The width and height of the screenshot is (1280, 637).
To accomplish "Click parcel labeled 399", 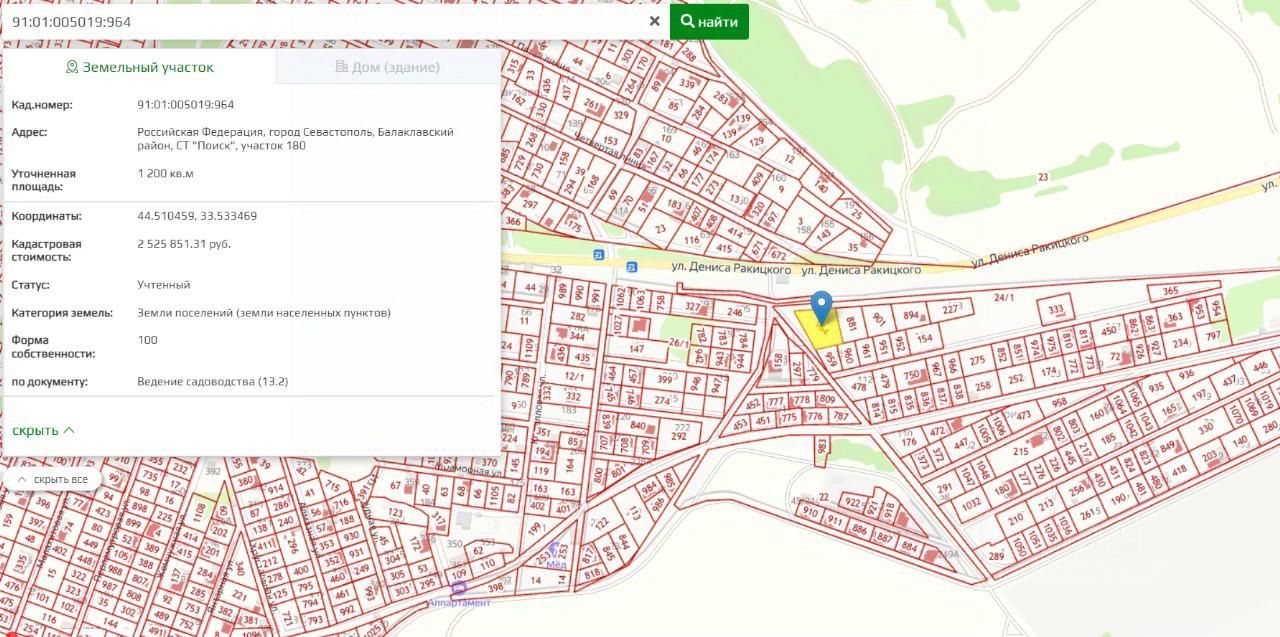I will tap(665, 378).
